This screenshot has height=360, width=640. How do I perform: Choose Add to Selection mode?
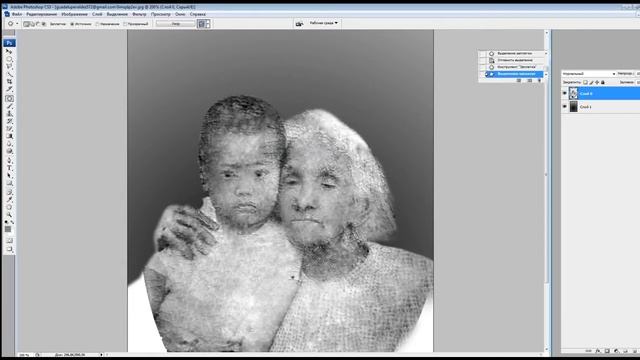pos(32,24)
